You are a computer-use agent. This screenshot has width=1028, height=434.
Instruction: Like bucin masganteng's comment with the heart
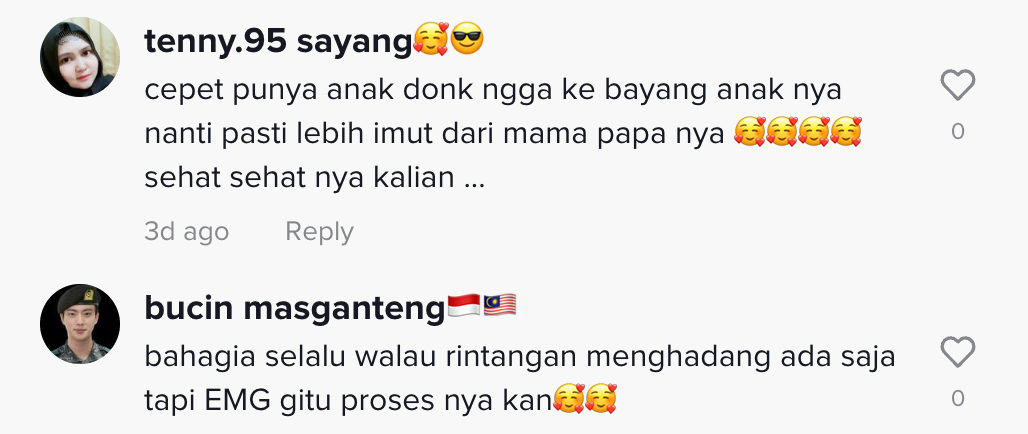pyautogui.click(x=957, y=351)
